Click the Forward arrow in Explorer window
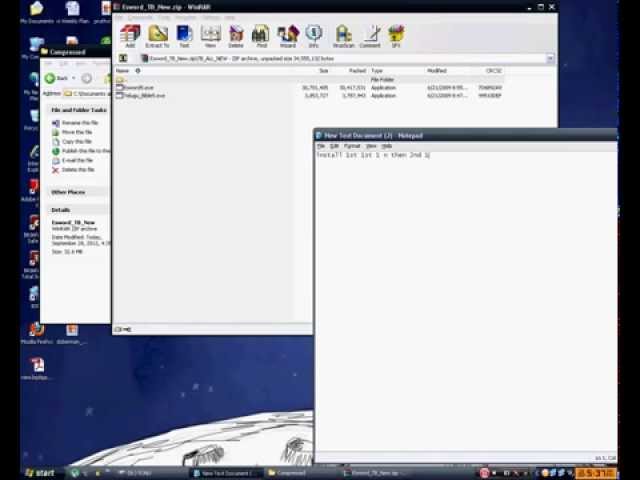Image resolution: width=640 pixels, height=480 pixels. (87, 78)
